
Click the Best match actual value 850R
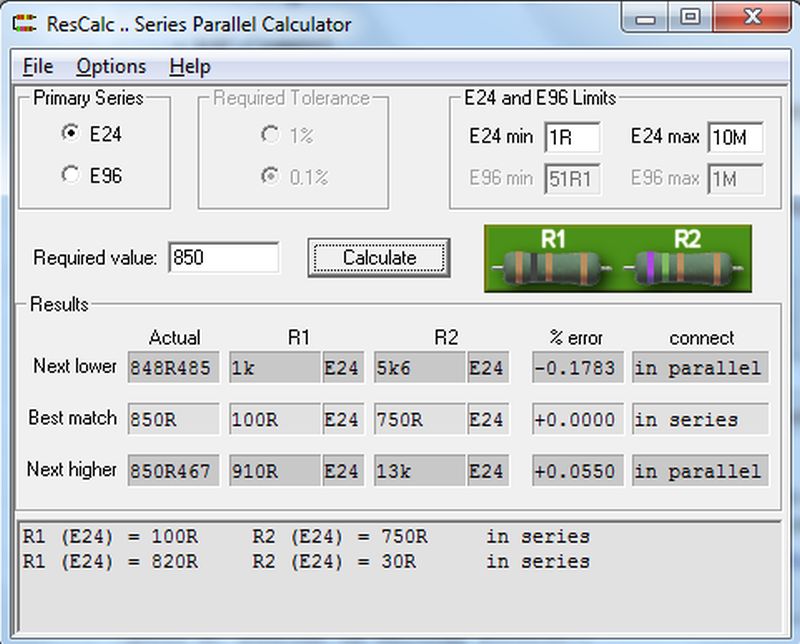point(173,419)
